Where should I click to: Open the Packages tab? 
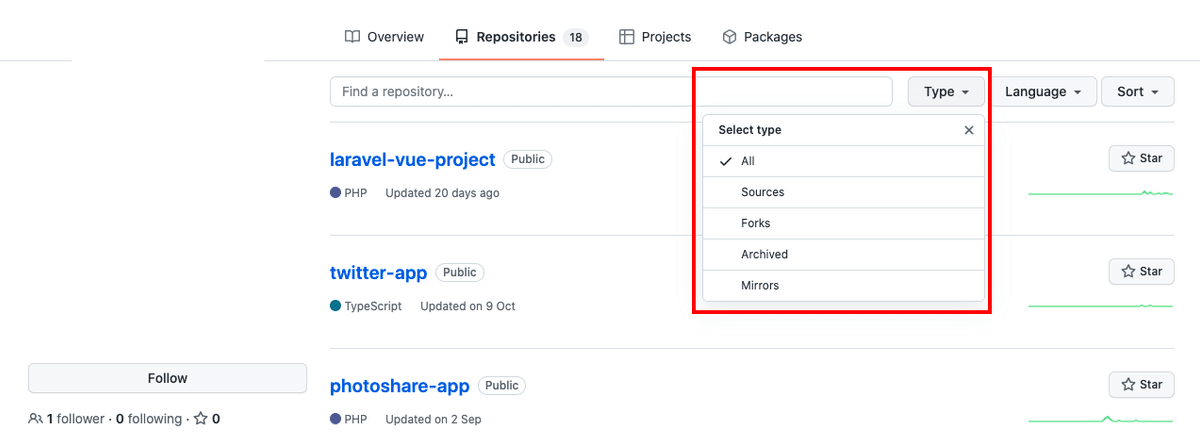pyautogui.click(x=762, y=37)
